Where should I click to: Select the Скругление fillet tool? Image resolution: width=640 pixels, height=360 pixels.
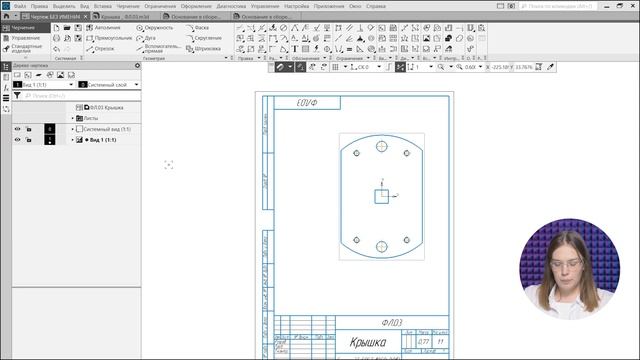point(204,38)
